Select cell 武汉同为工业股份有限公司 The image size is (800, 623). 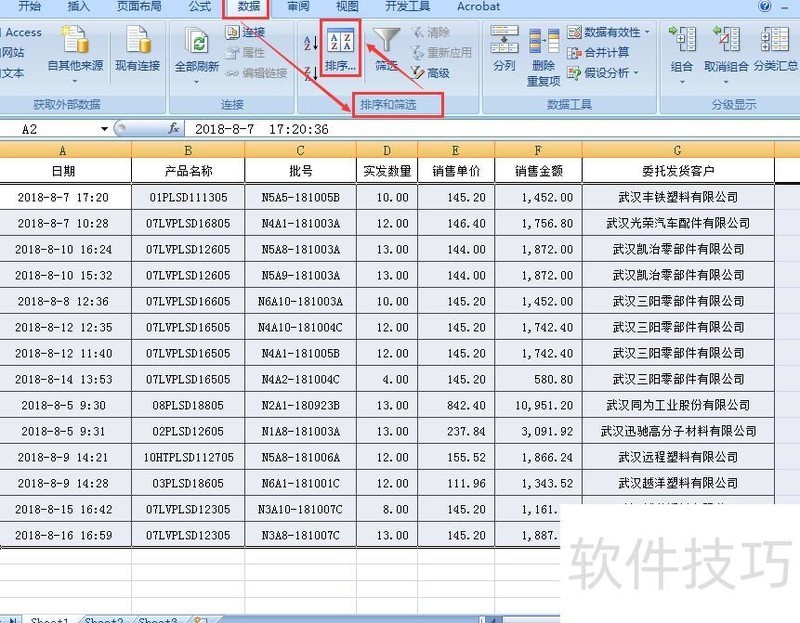[678, 406]
